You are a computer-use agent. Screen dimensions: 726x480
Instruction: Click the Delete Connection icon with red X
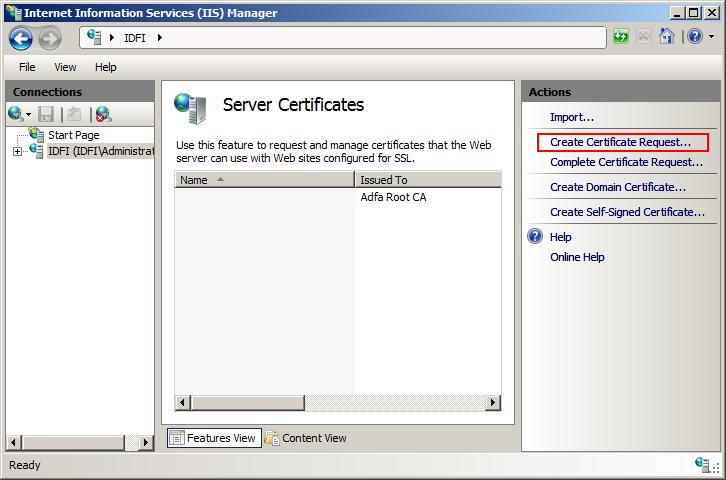(x=103, y=114)
